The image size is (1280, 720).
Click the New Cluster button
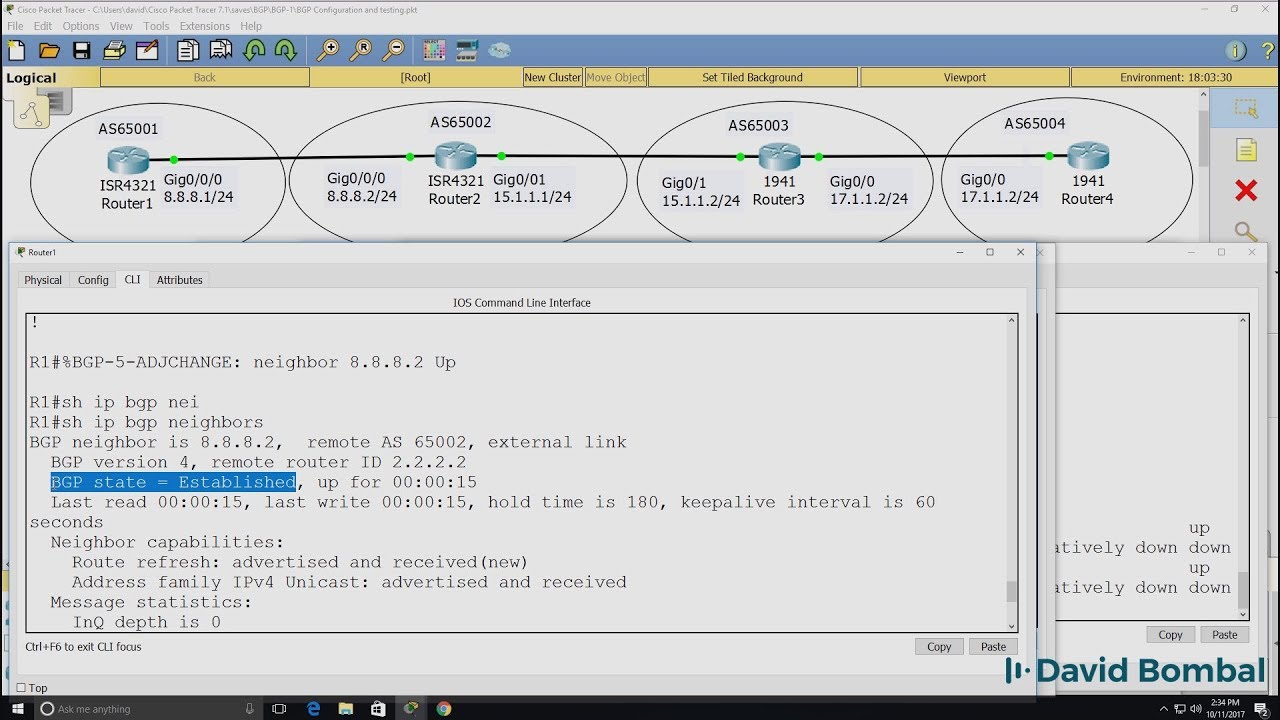pyautogui.click(x=552, y=77)
